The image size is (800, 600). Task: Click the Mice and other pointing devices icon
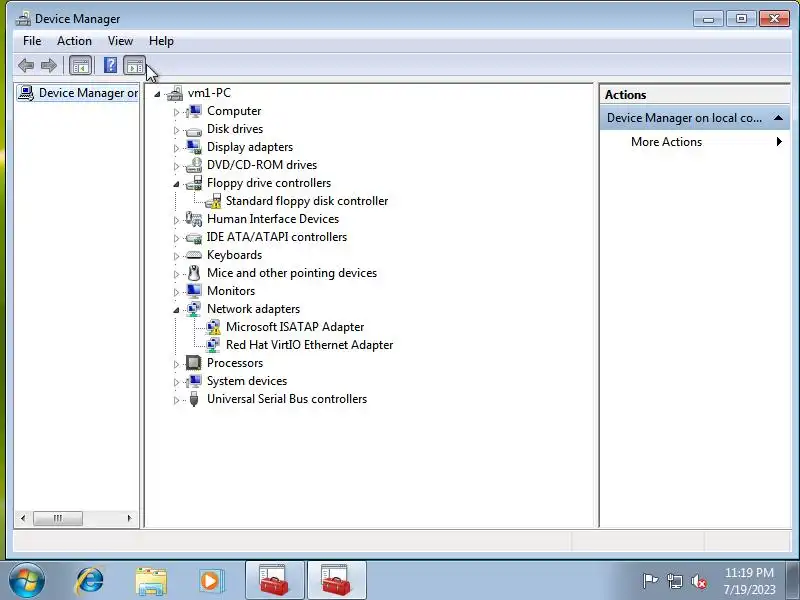click(193, 273)
